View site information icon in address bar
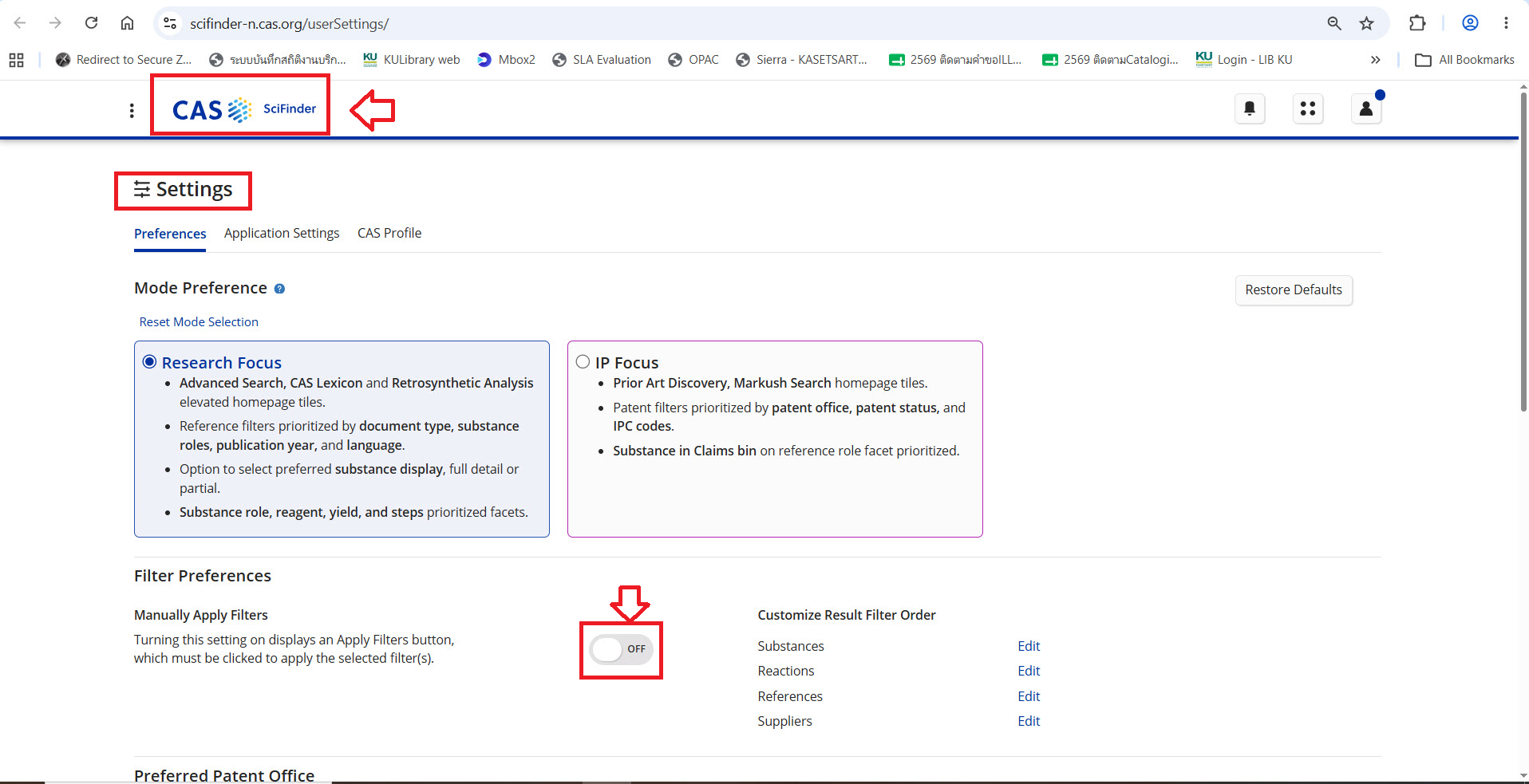 point(170,23)
